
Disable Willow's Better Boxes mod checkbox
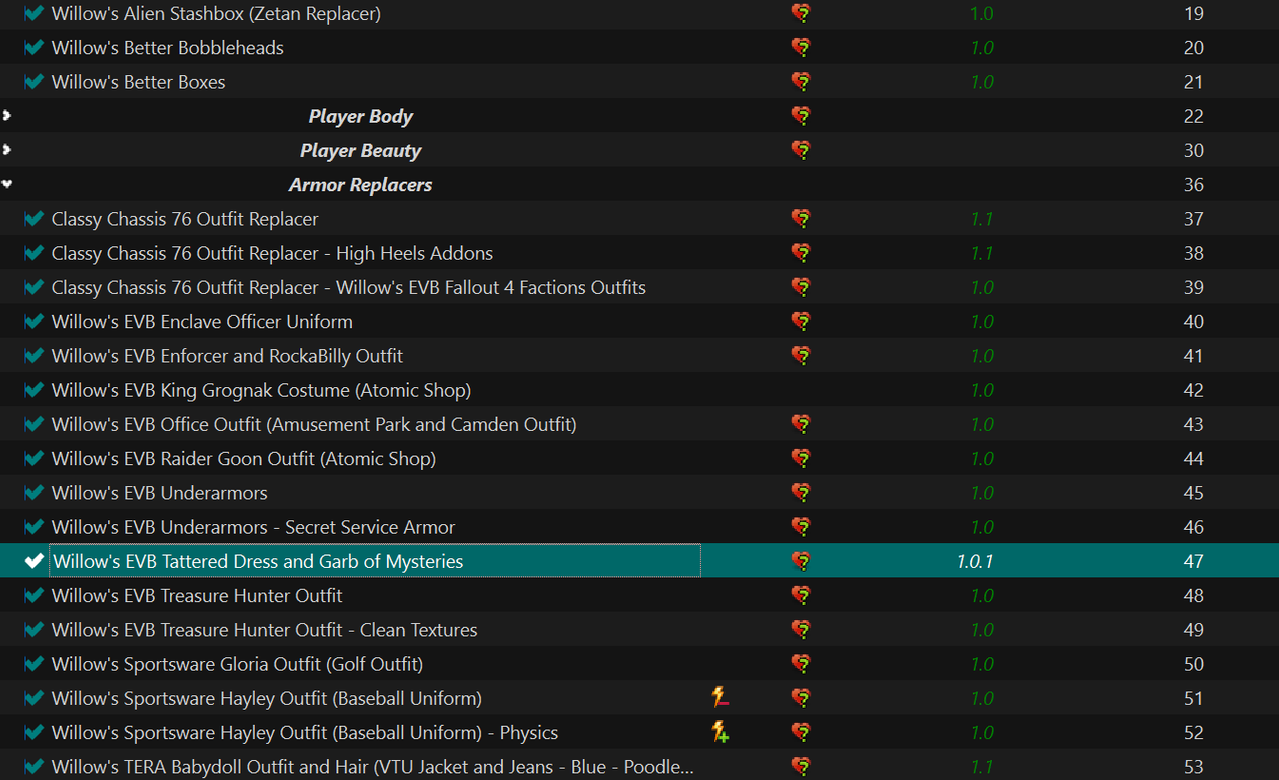tap(34, 82)
